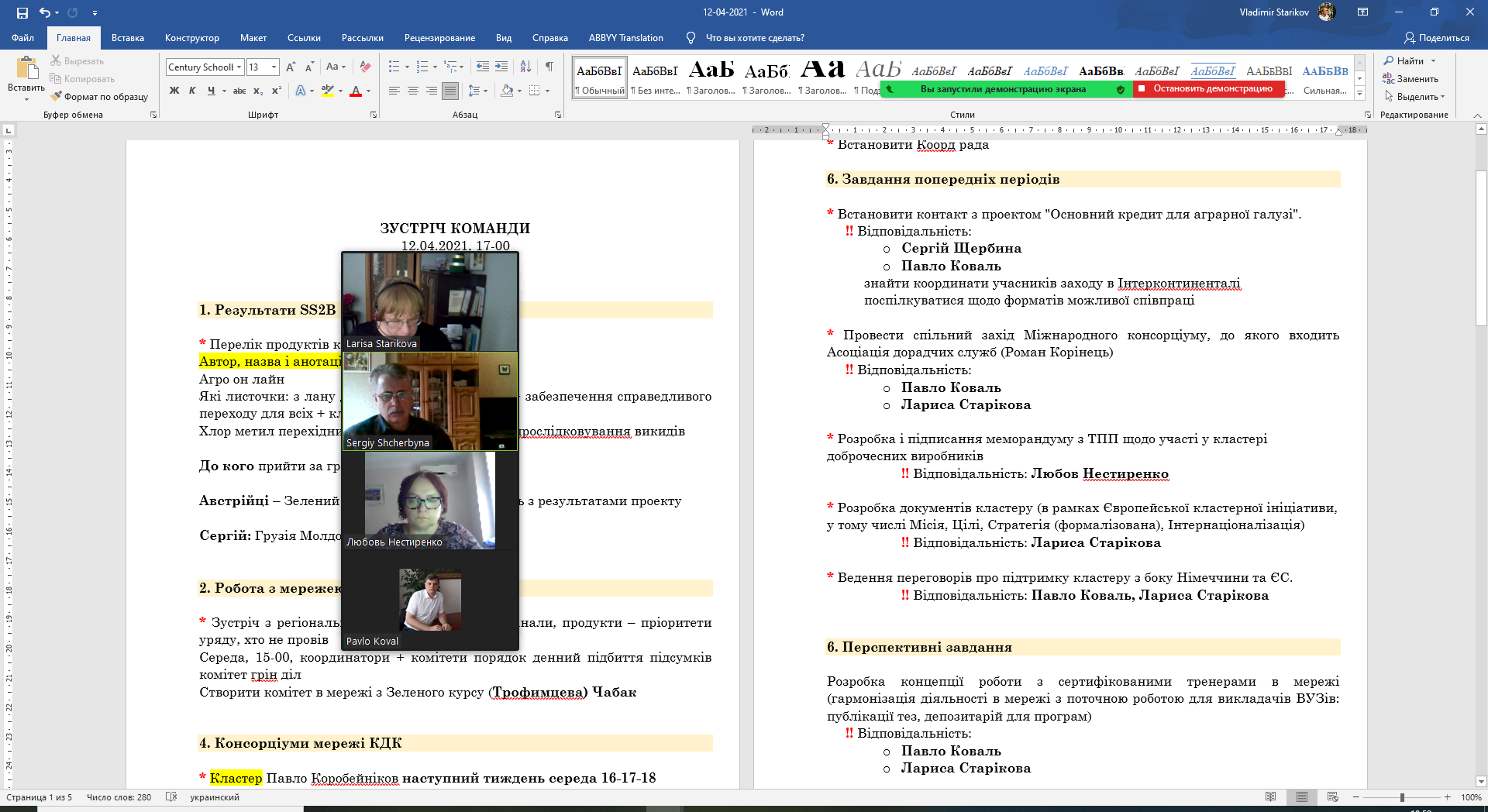Apply superscript formatting (x²)
The image size is (1488, 812).
(276, 91)
